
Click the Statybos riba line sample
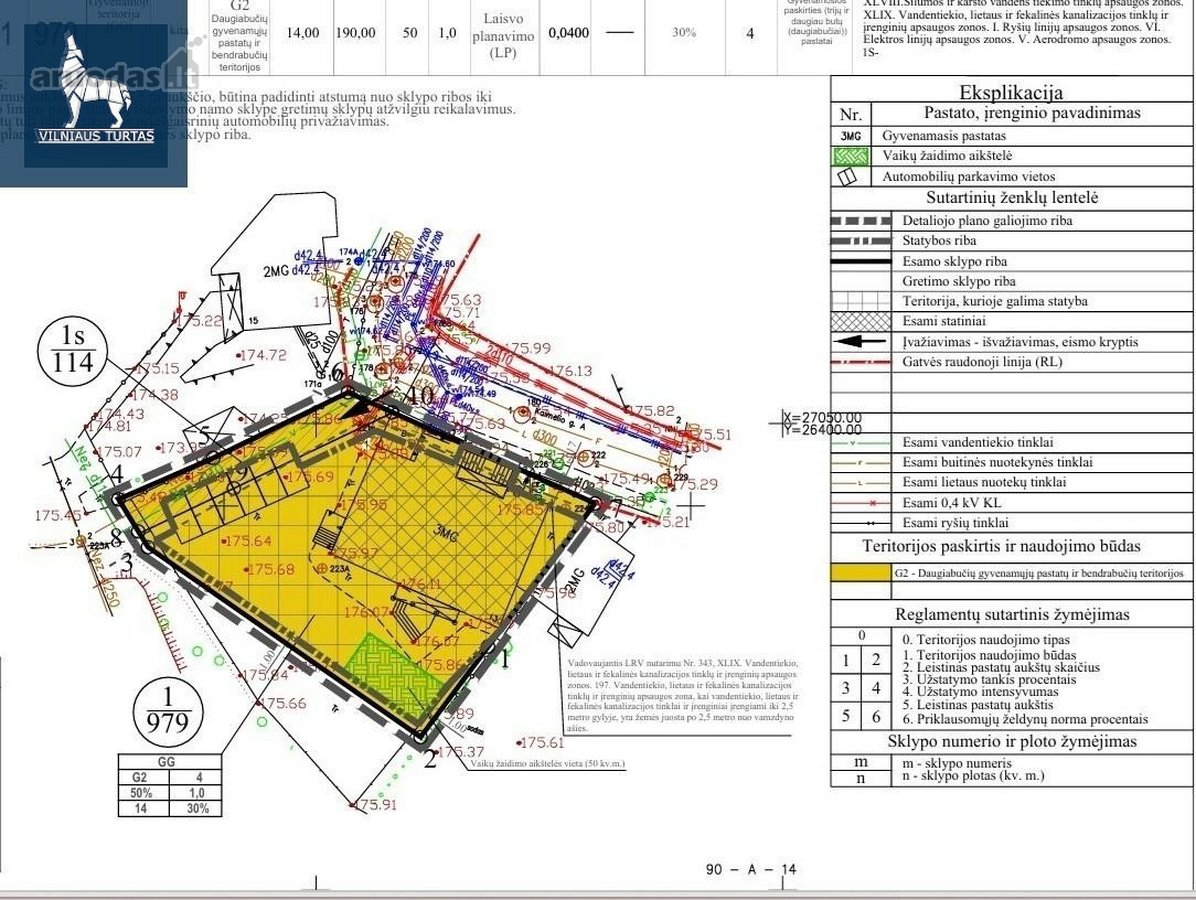tap(860, 241)
